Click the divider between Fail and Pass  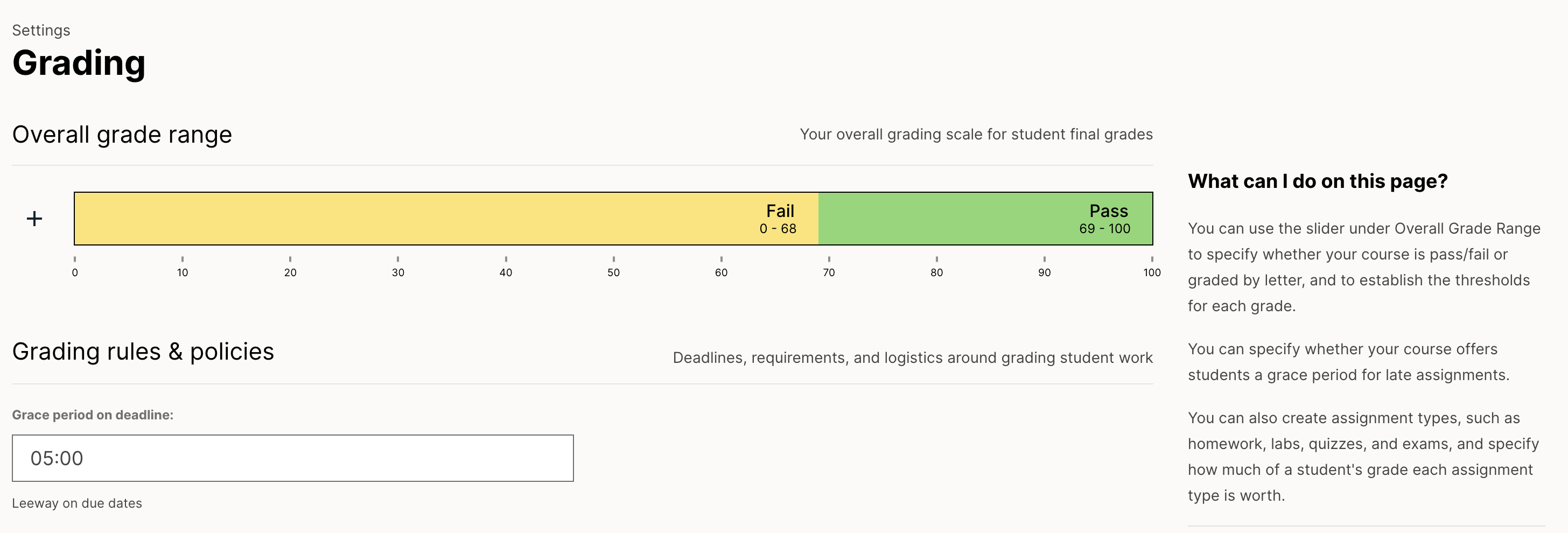[818, 219]
